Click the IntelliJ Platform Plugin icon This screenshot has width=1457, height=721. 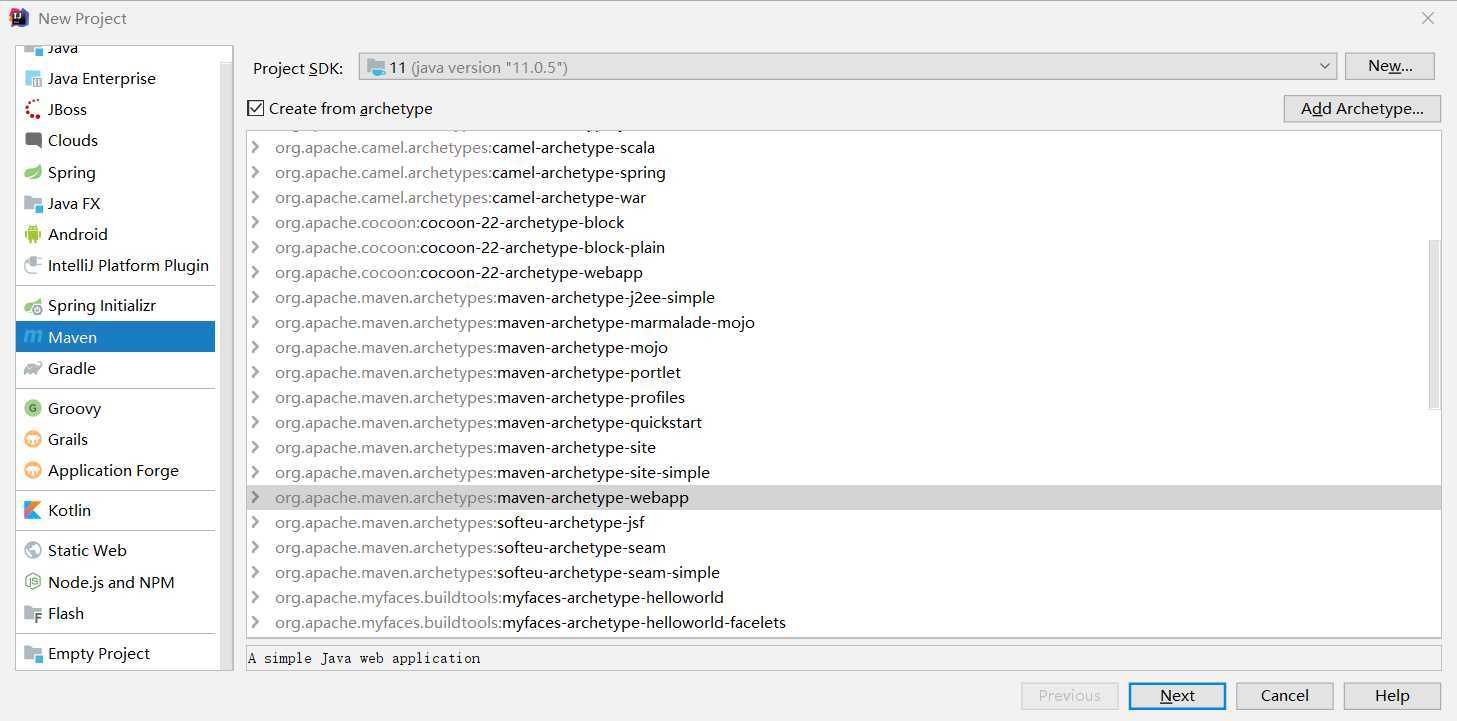[33, 266]
